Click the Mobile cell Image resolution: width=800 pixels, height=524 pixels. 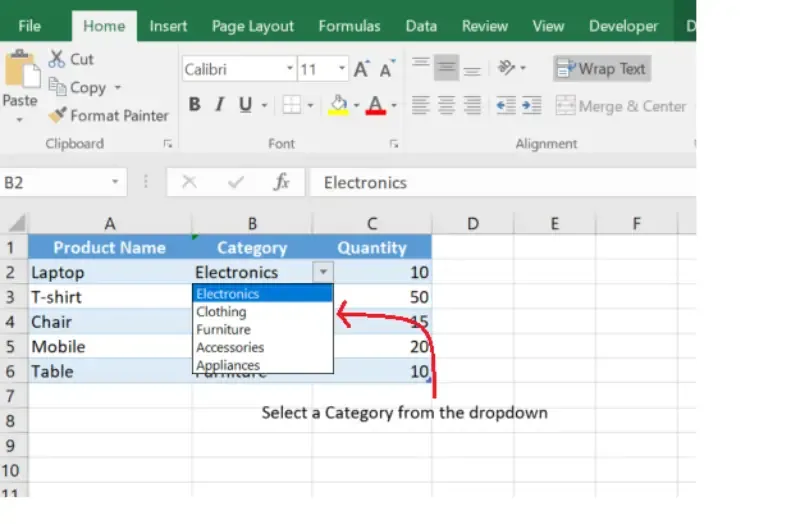click(110, 346)
